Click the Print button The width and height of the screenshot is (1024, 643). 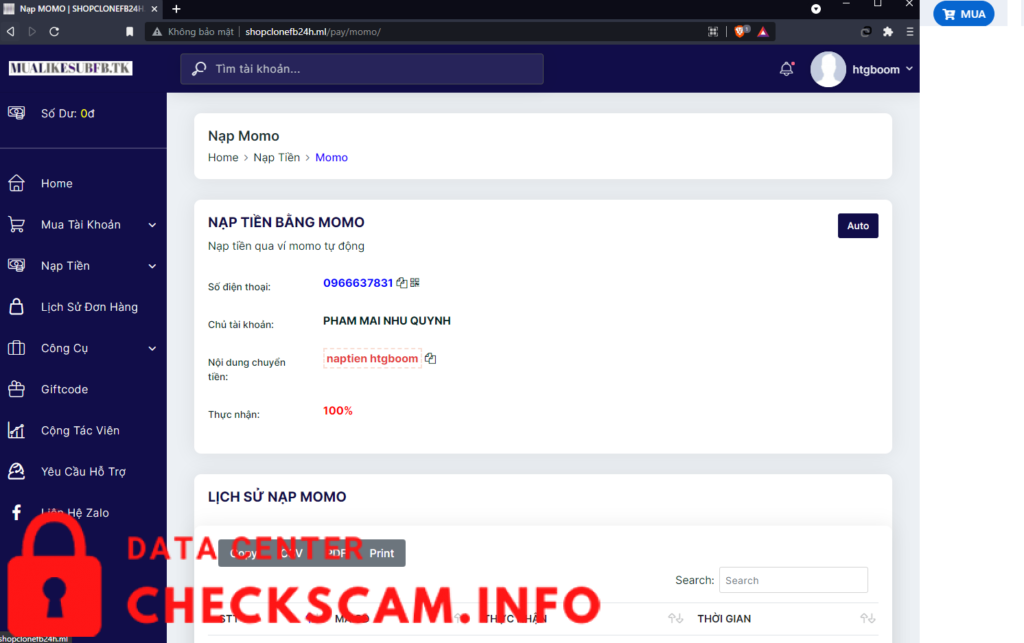tap(381, 553)
